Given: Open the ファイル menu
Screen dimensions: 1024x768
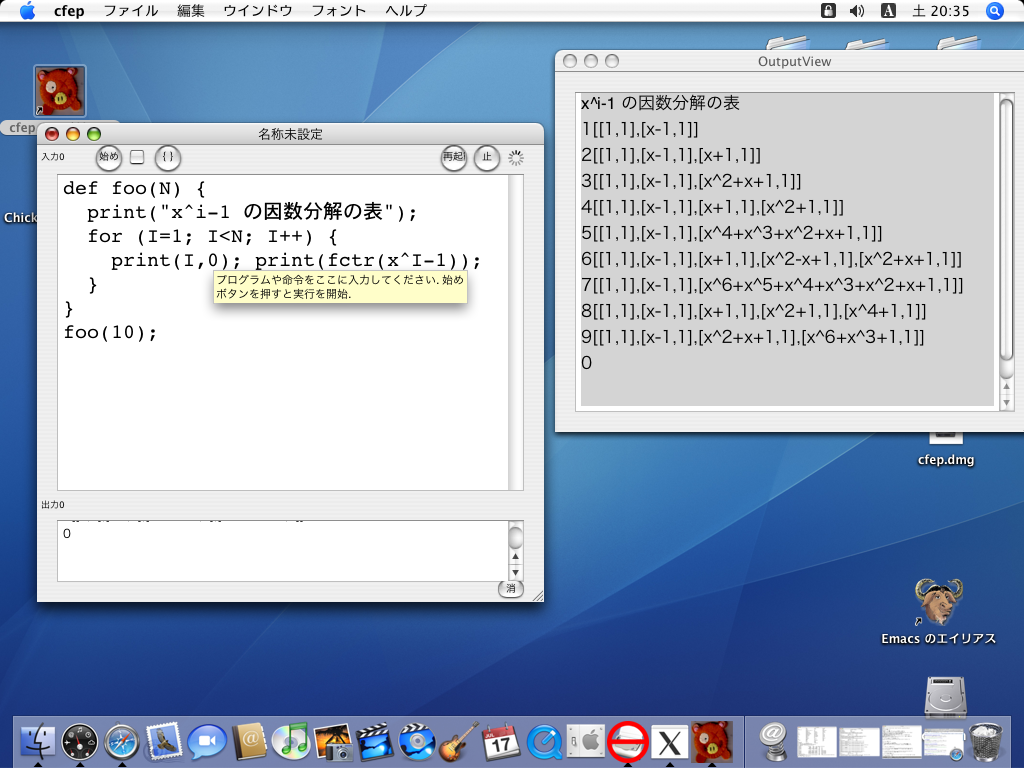Looking at the screenshot, I should [x=131, y=11].
